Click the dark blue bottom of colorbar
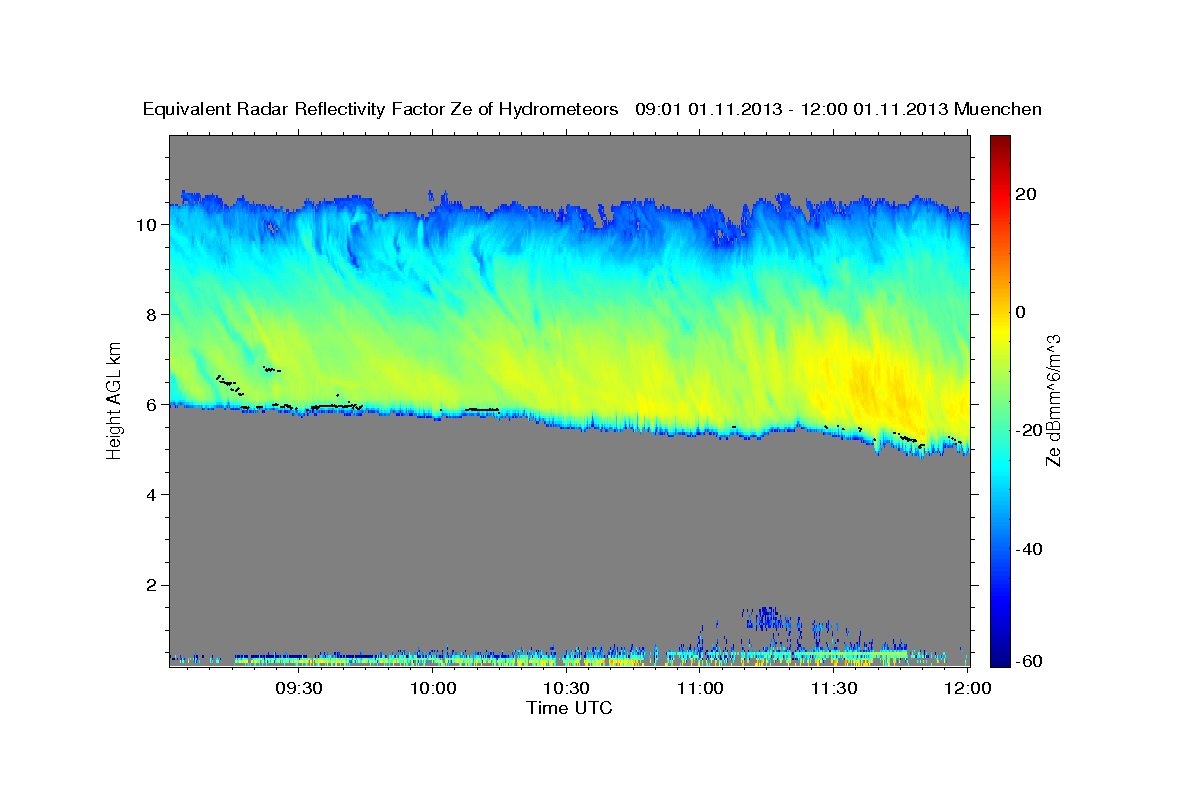The width and height of the screenshot is (1200, 800). [x=999, y=655]
